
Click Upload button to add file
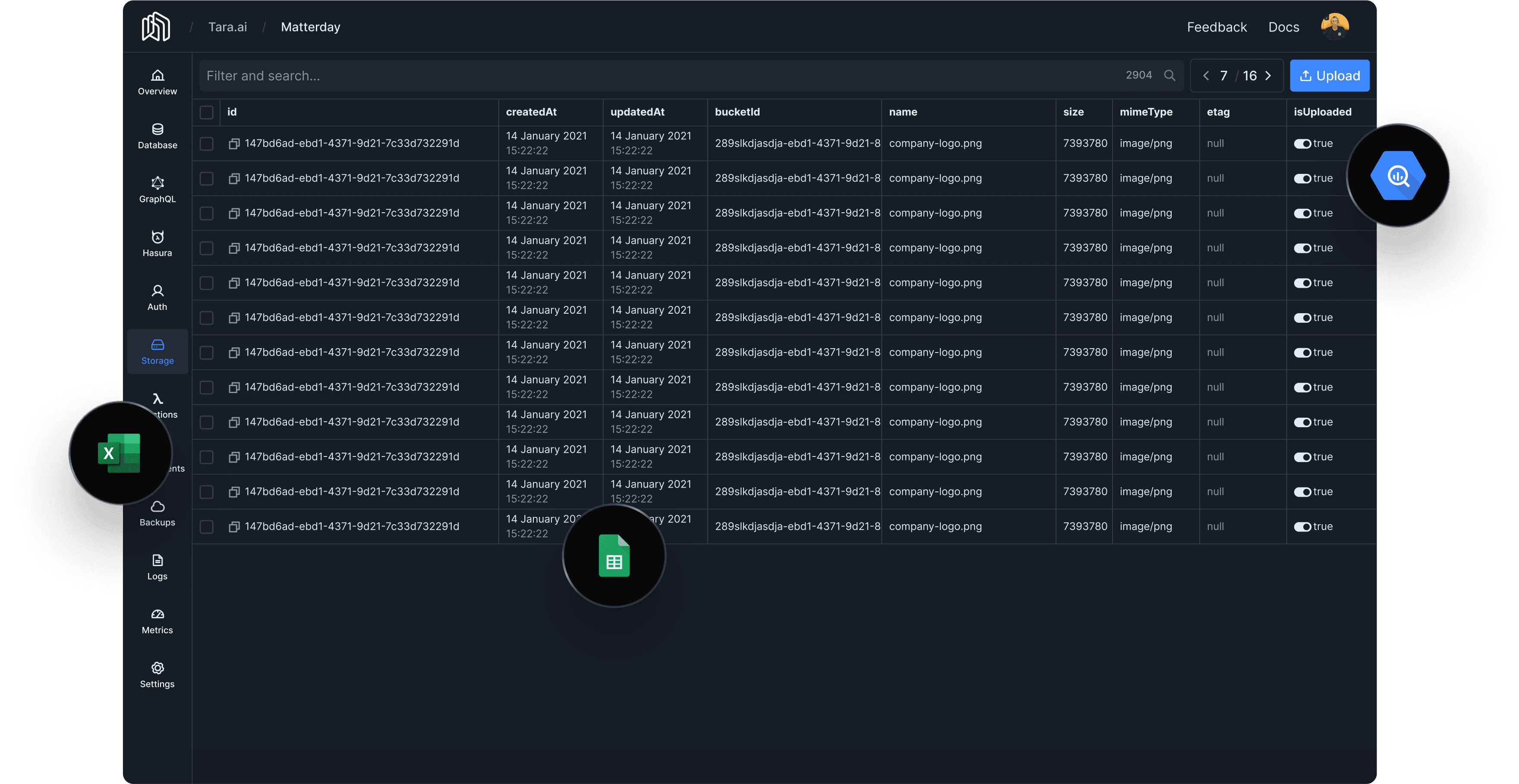1330,75
